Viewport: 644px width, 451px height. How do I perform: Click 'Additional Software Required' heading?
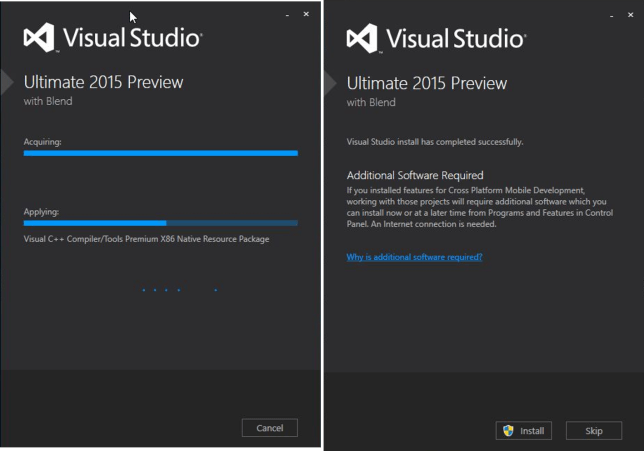click(x=415, y=175)
